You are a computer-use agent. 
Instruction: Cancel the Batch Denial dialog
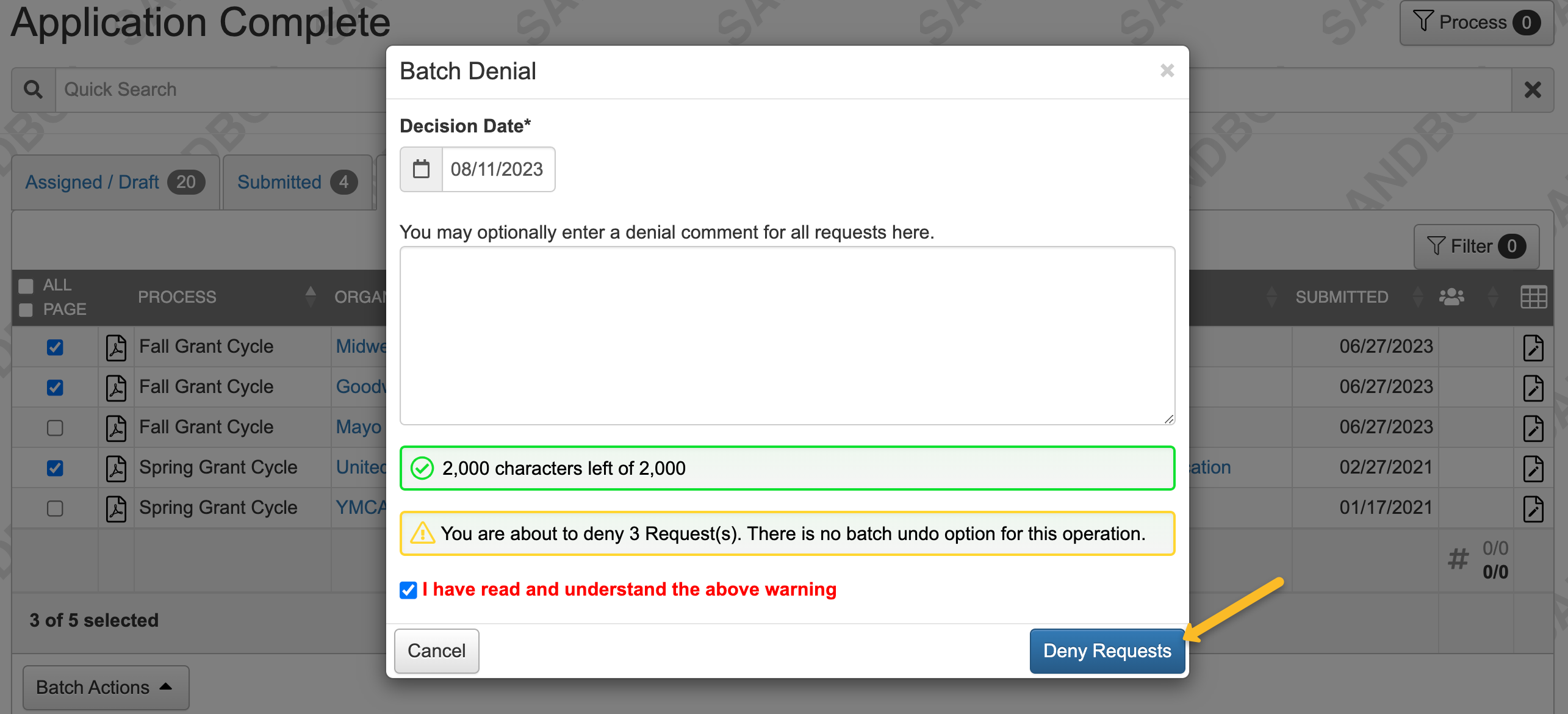pyautogui.click(x=436, y=651)
